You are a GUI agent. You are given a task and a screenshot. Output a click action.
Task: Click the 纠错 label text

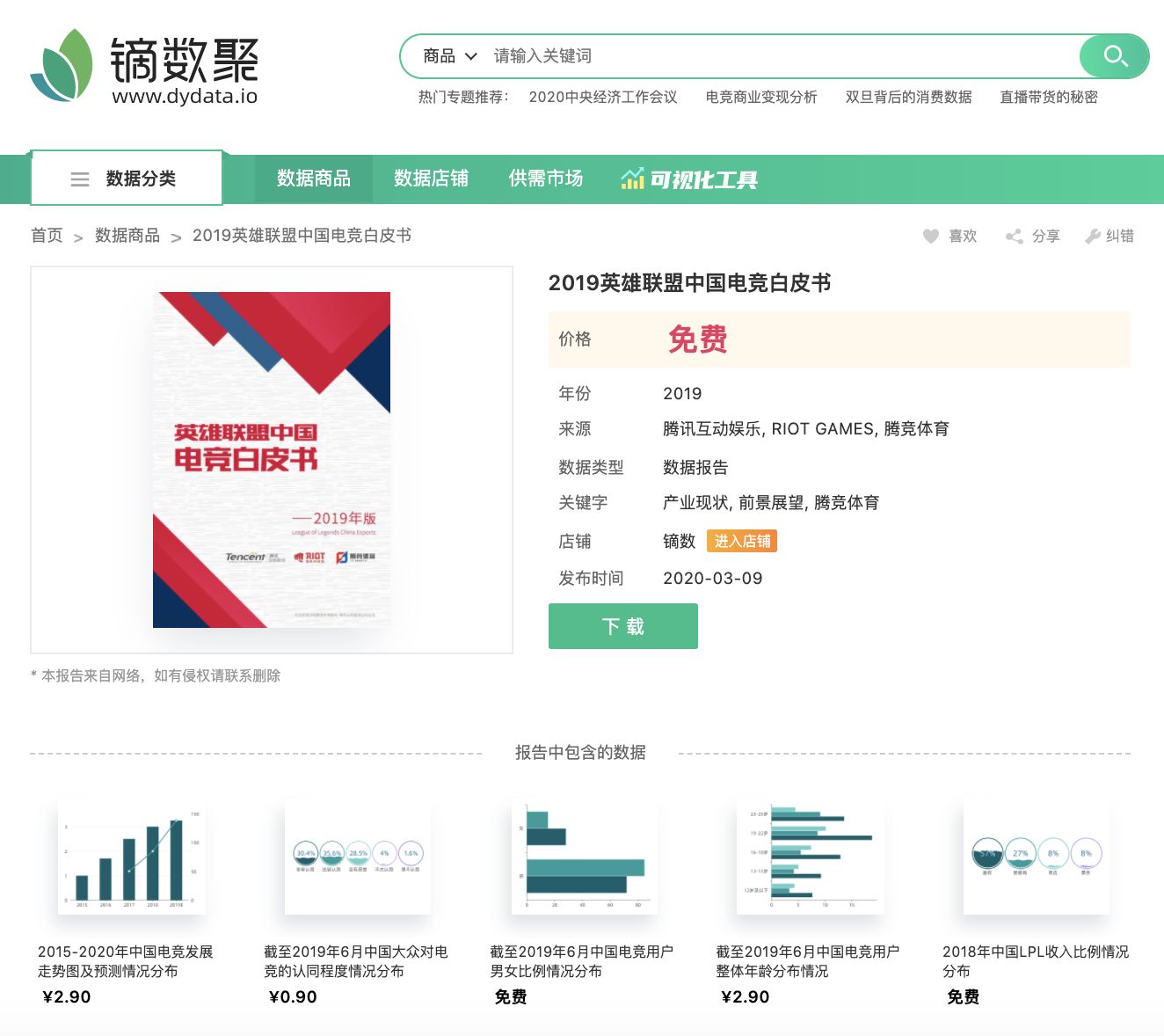pyautogui.click(x=1119, y=236)
